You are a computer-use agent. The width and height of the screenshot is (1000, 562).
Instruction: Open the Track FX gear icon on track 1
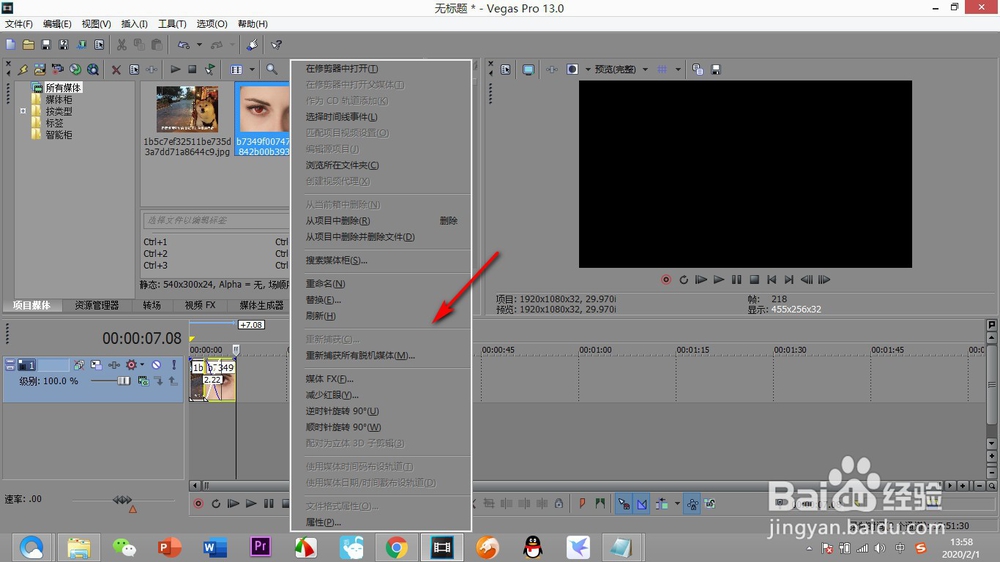[x=131, y=365]
